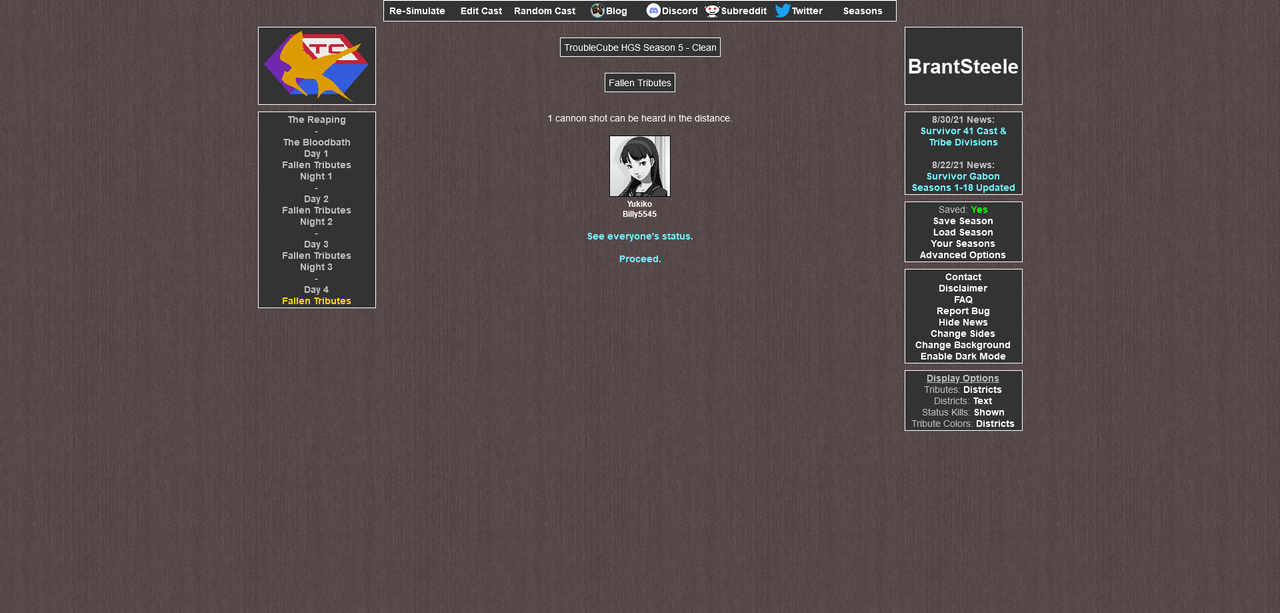Click the TroubleCube season logo image
The height and width of the screenshot is (613, 1280).
[317, 66]
